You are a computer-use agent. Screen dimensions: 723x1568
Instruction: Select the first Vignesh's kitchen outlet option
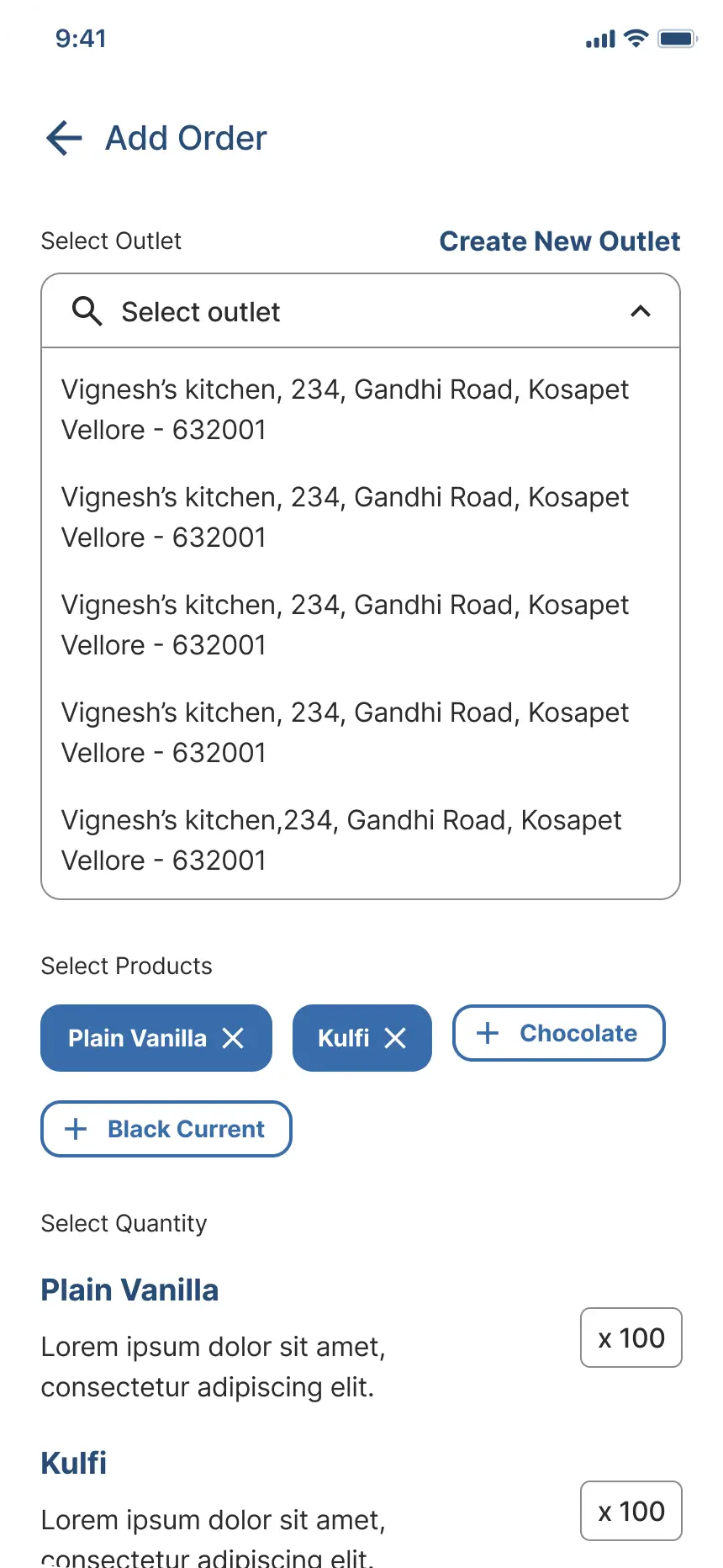click(x=345, y=409)
